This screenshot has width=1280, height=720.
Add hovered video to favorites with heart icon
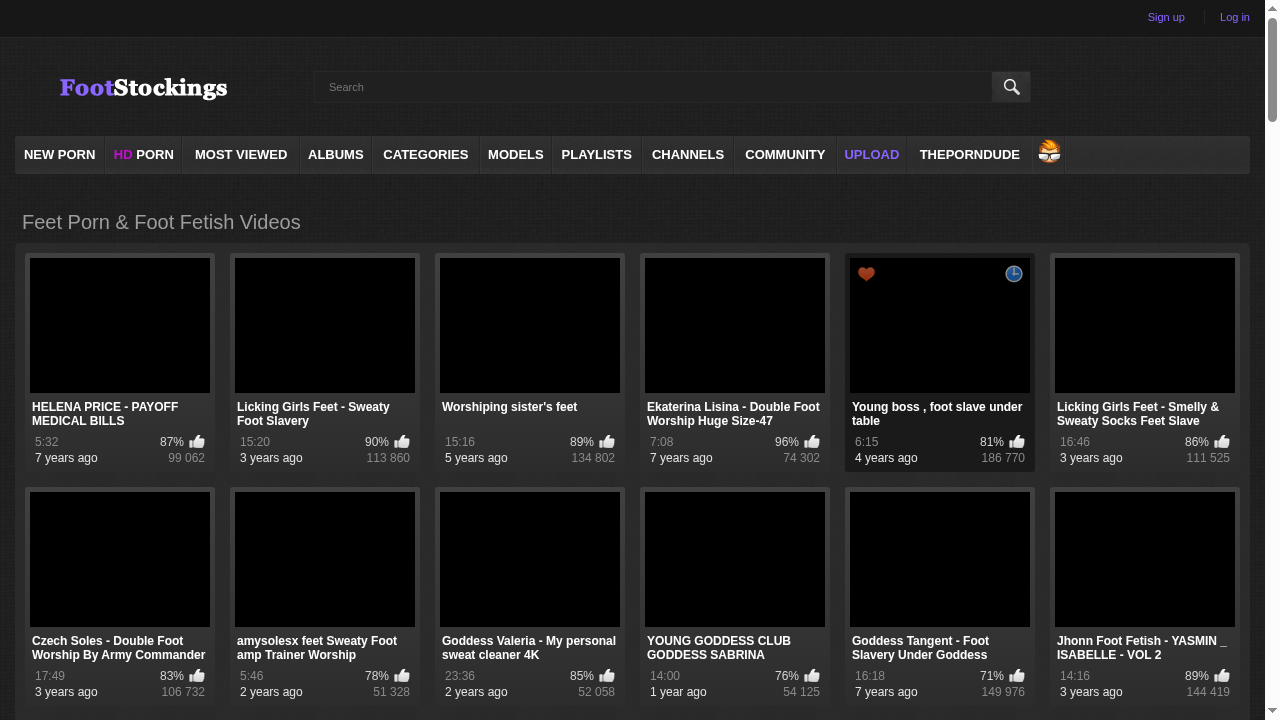pyautogui.click(x=867, y=274)
